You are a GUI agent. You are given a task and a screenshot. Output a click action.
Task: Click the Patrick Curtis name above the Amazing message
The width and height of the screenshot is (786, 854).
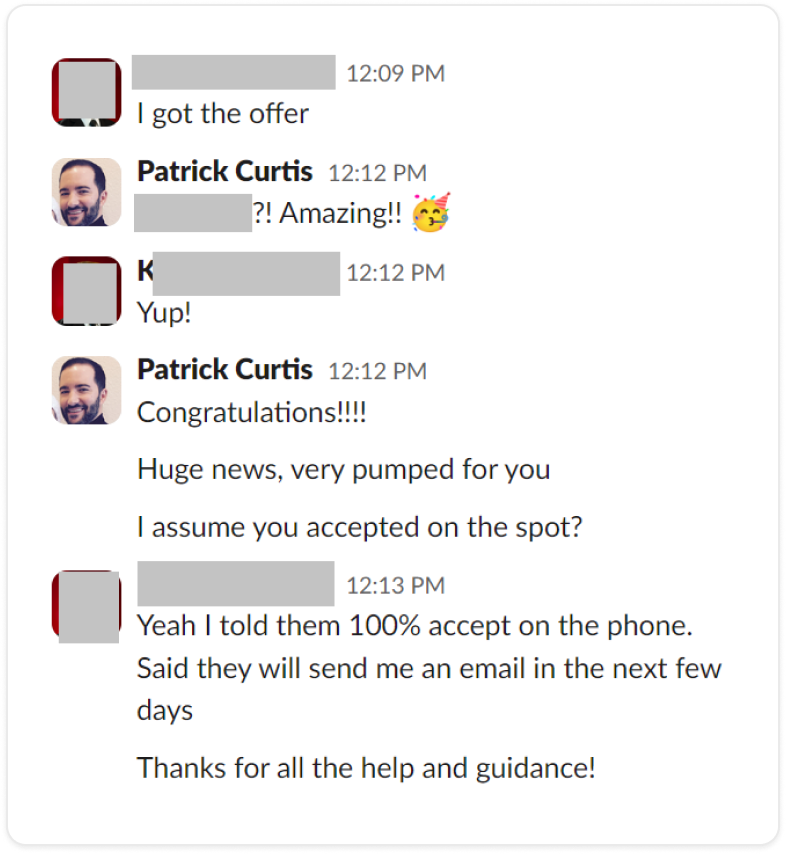(225, 171)
